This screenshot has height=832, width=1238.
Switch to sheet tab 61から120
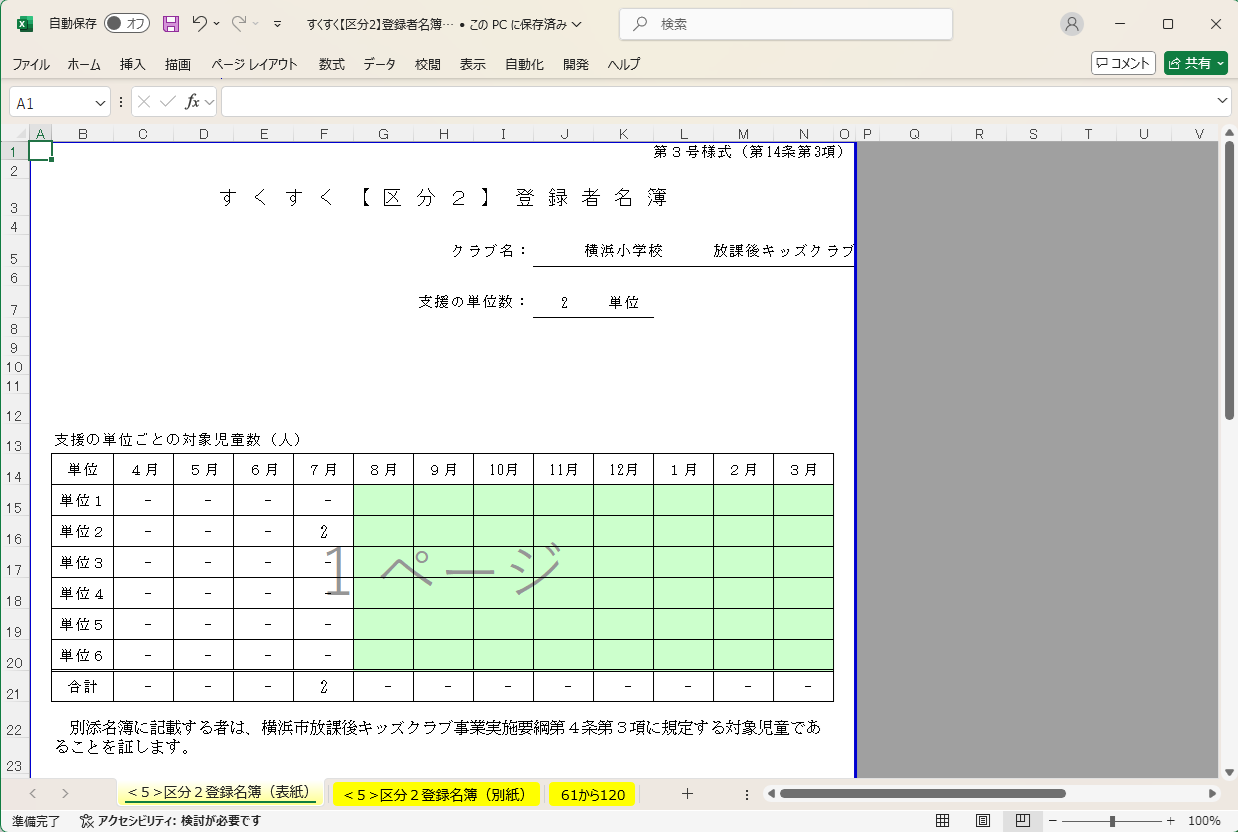593,795
